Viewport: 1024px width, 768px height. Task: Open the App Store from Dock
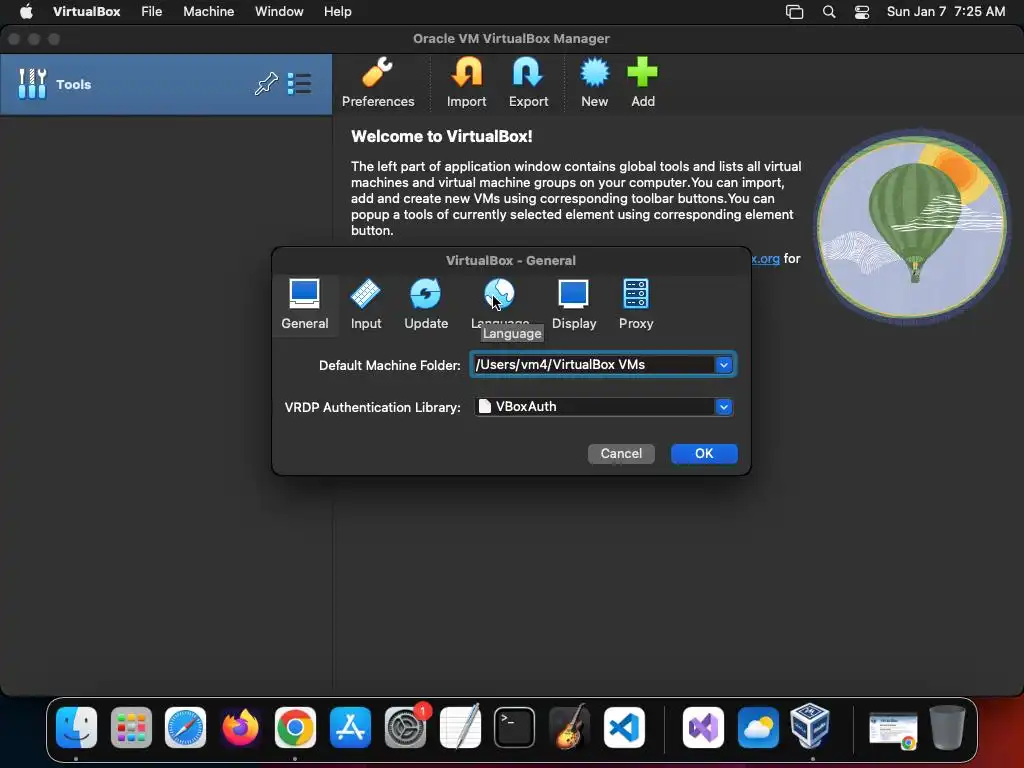point(350,727)
